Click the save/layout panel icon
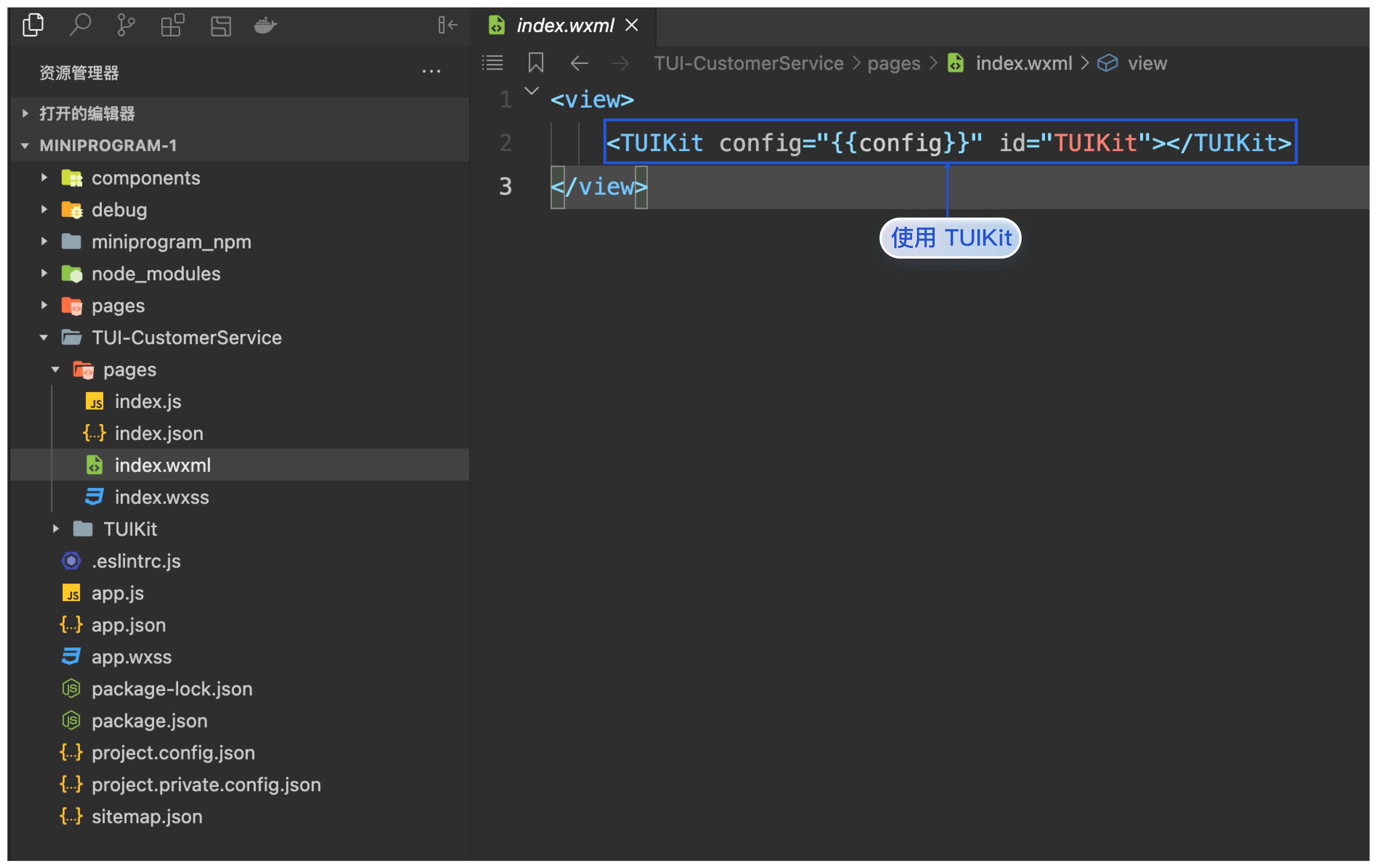 click(x=221, y=26)
